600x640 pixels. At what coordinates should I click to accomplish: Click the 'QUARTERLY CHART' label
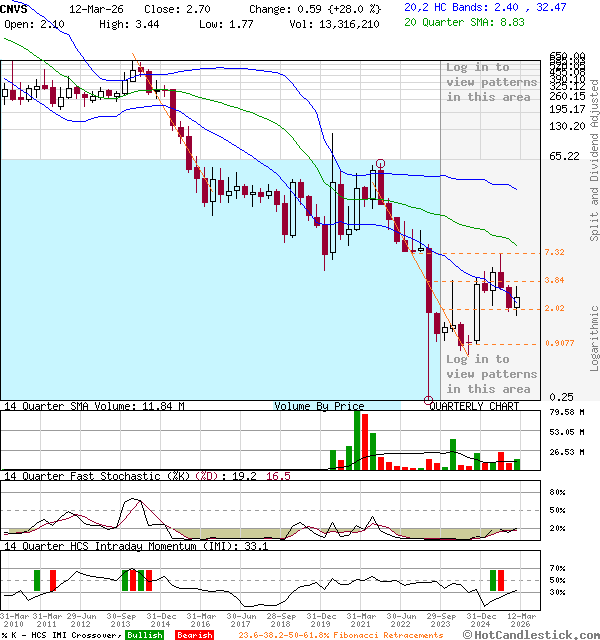click(474, 406)
